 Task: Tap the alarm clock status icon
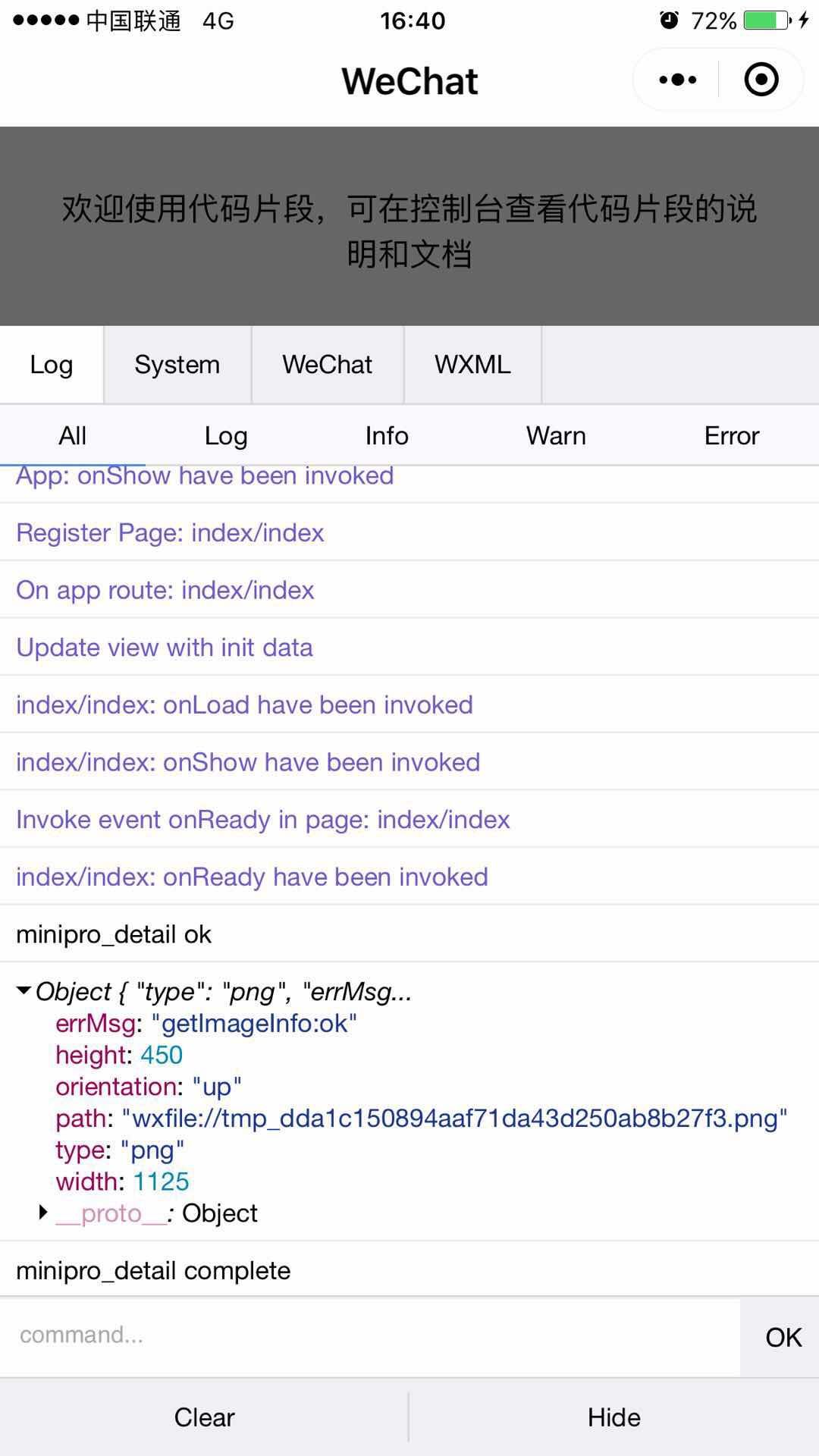coord(669,20)
